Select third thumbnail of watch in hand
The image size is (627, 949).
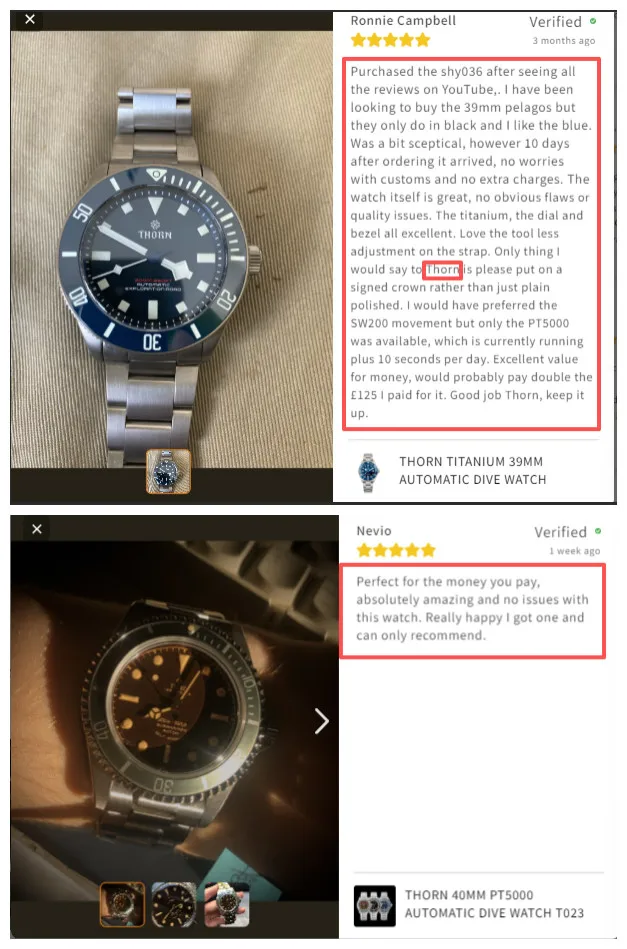pos(226,905)
